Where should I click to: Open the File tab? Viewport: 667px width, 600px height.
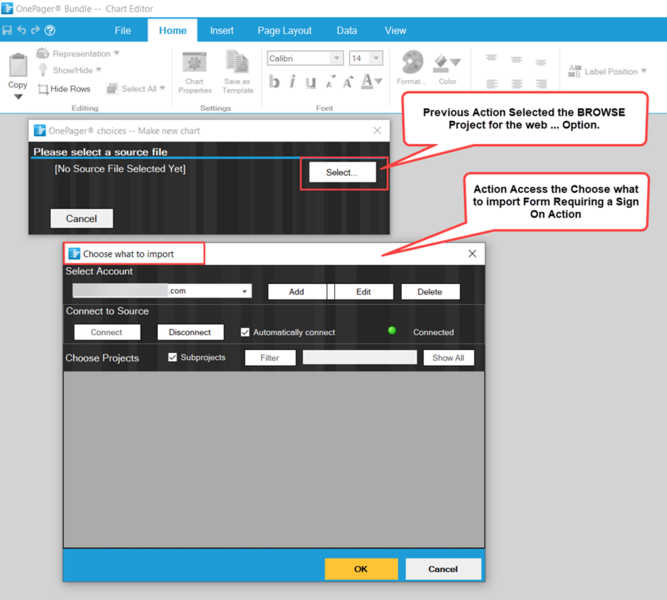[x=123, y=31]
